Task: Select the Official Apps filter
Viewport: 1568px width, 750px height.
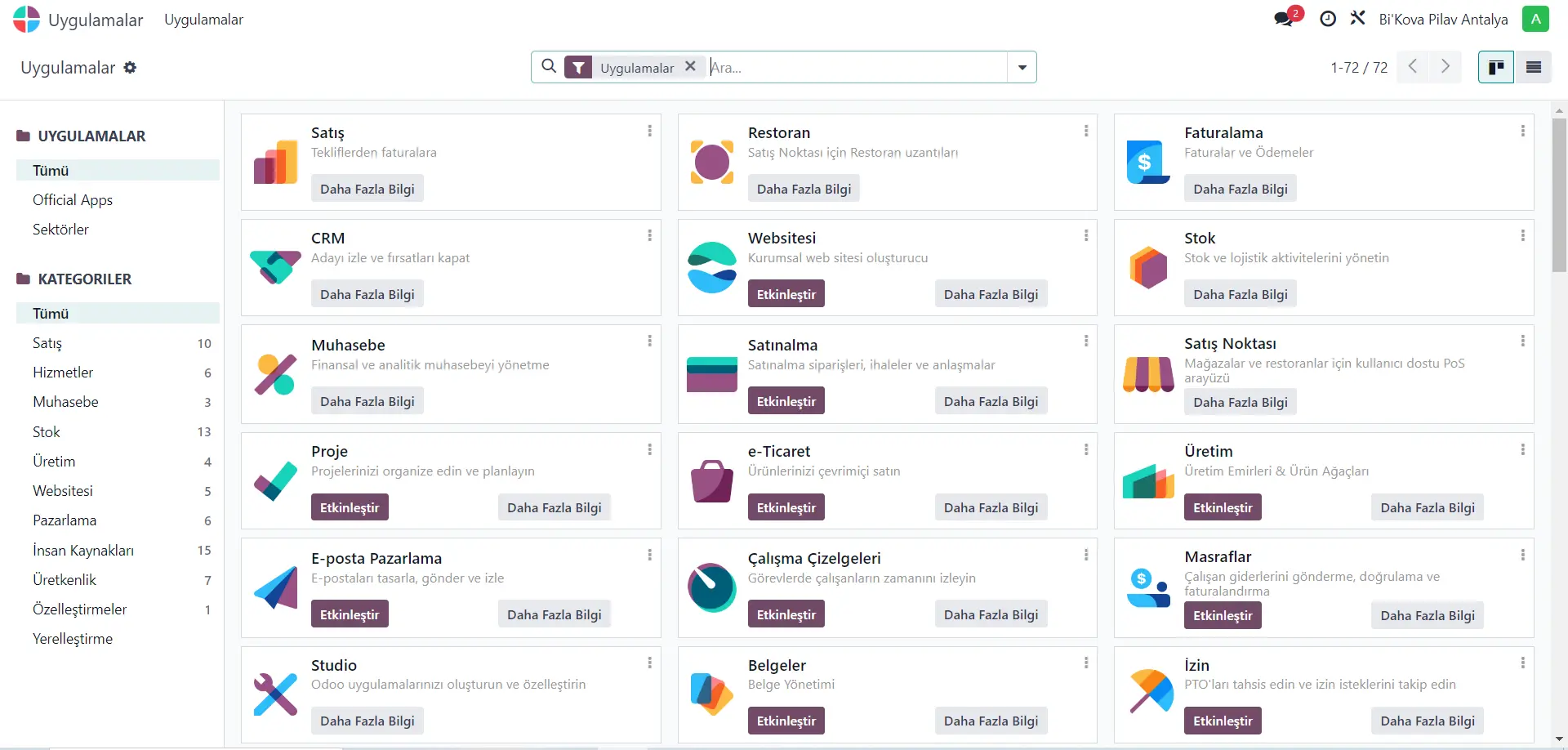Action: point(73,200)
